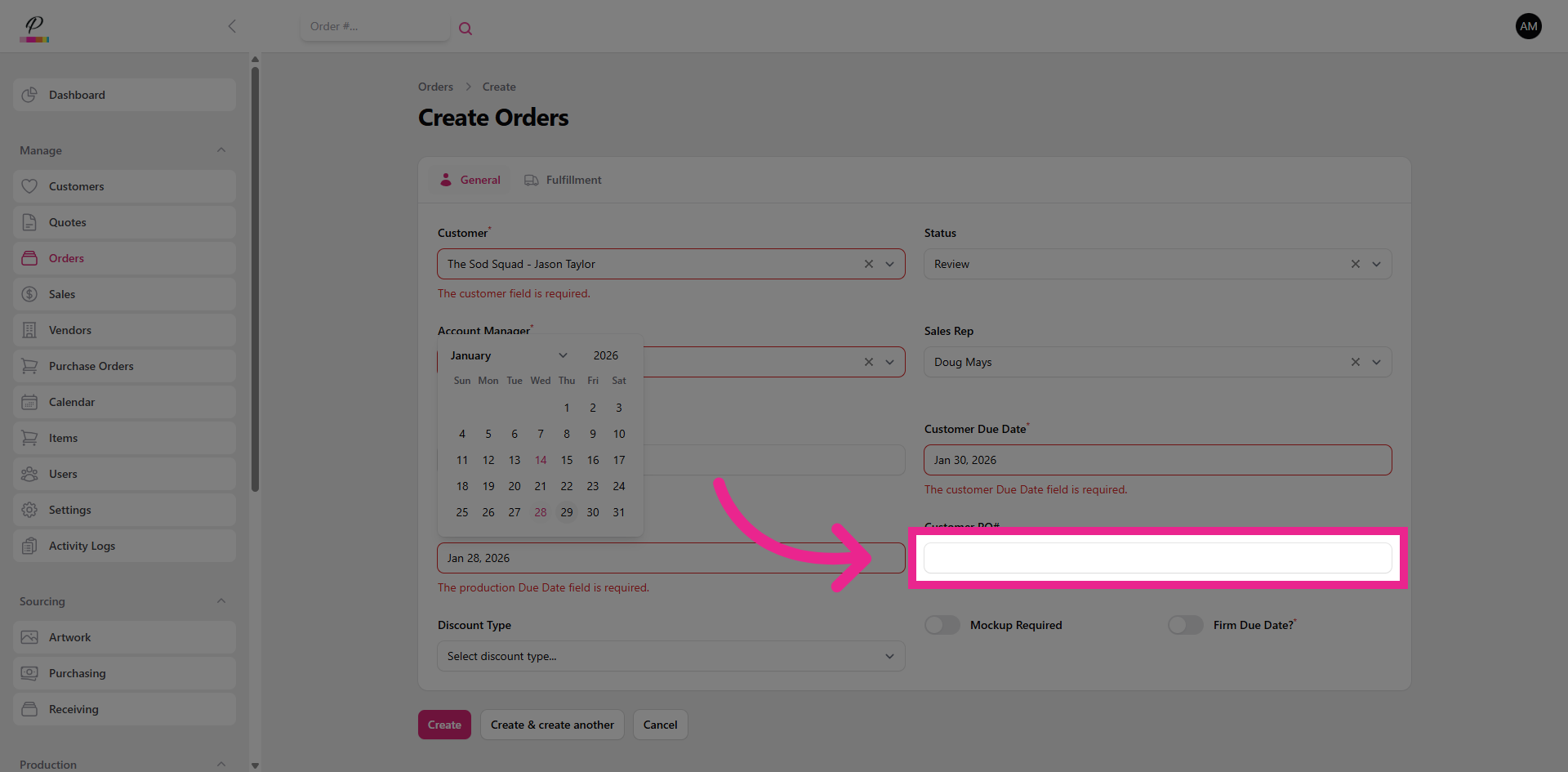Turn on Firm Due Date toggle
Viewport: 1568px width, 772px height.
click(x=1185, y=625)
